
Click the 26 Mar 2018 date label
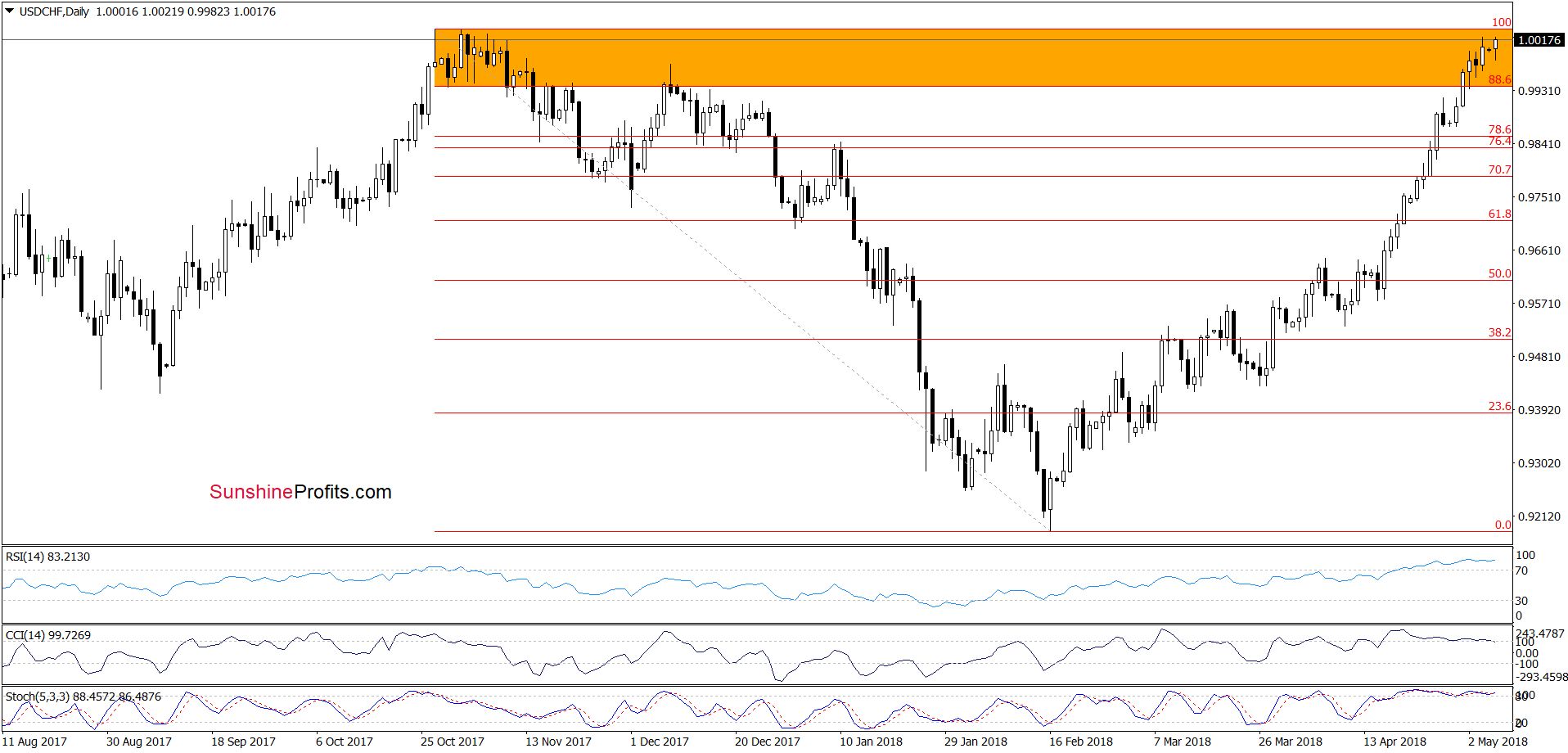(x=1291, y=742)
